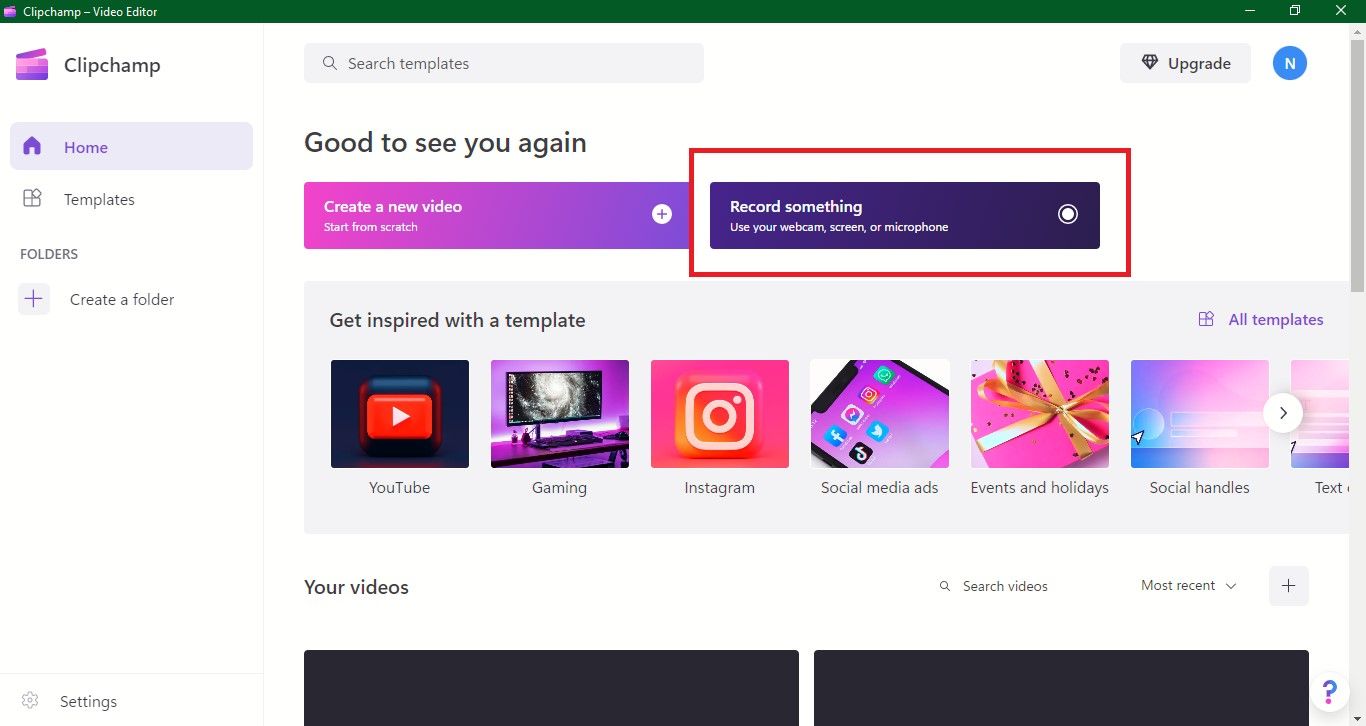The image size is (1366, 726).
Task: Open the YouTube template thumbnail
Action: [400, 414]
